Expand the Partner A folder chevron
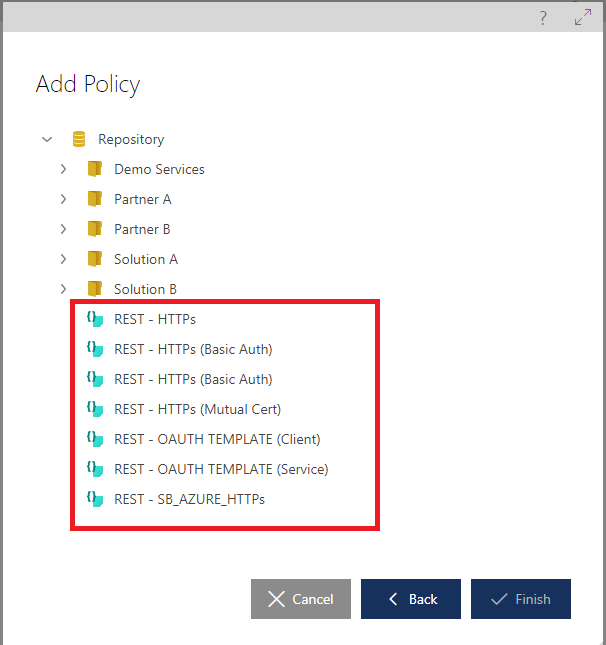Screen dimensions: 606x645 63,199
